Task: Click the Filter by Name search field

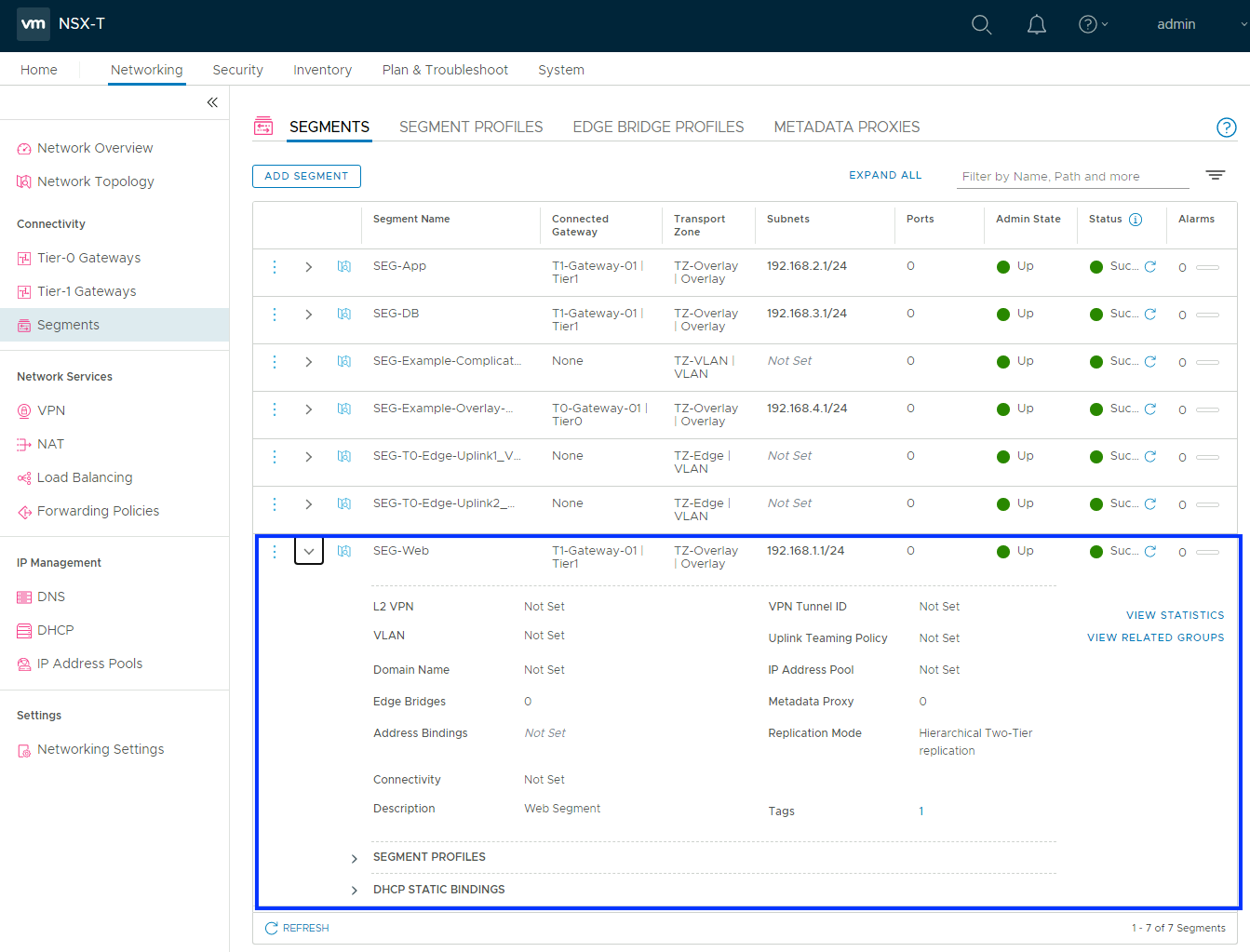Action: pyautogui.click(x=1072, y=177)
